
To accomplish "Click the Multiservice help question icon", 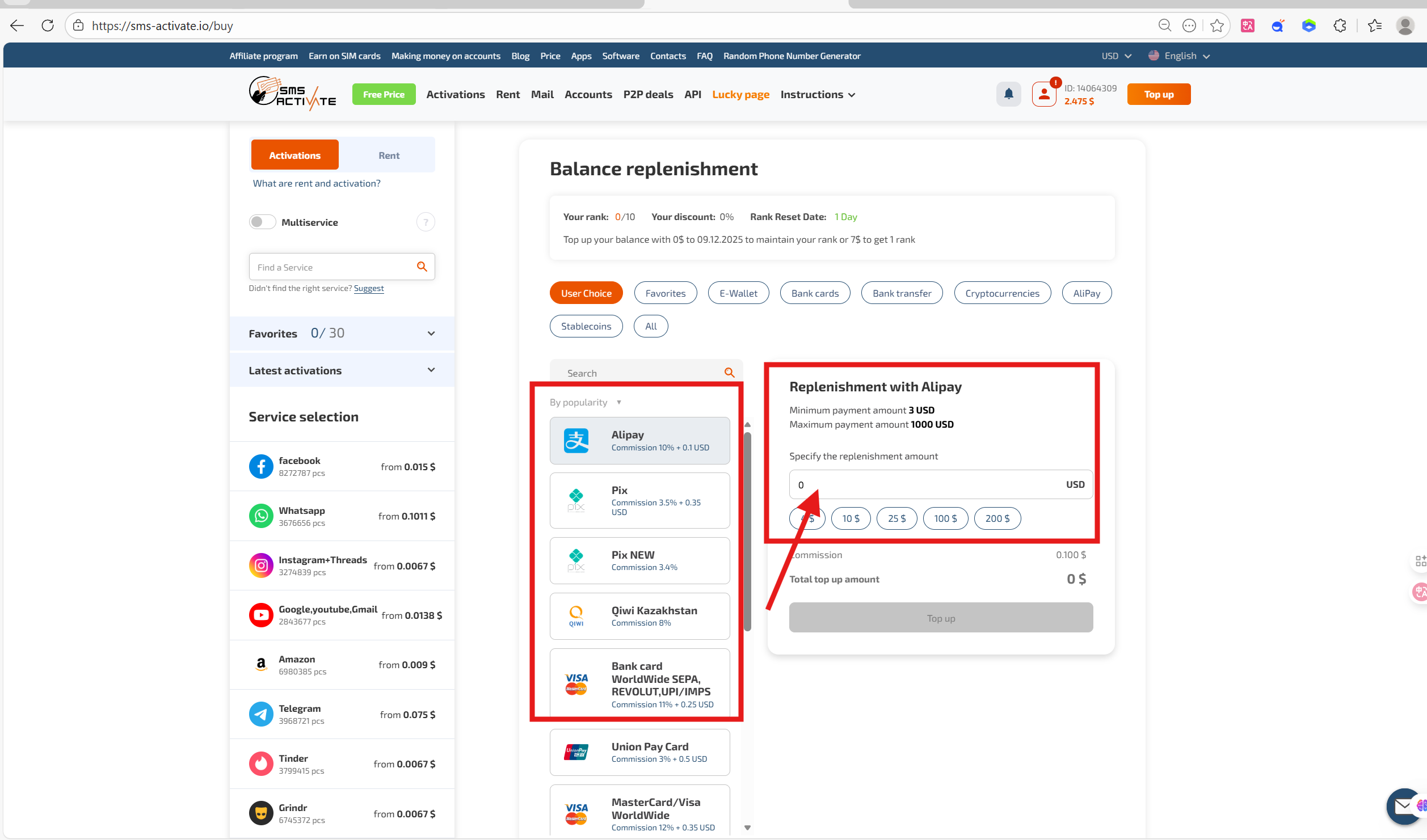I will pos(426,222).
